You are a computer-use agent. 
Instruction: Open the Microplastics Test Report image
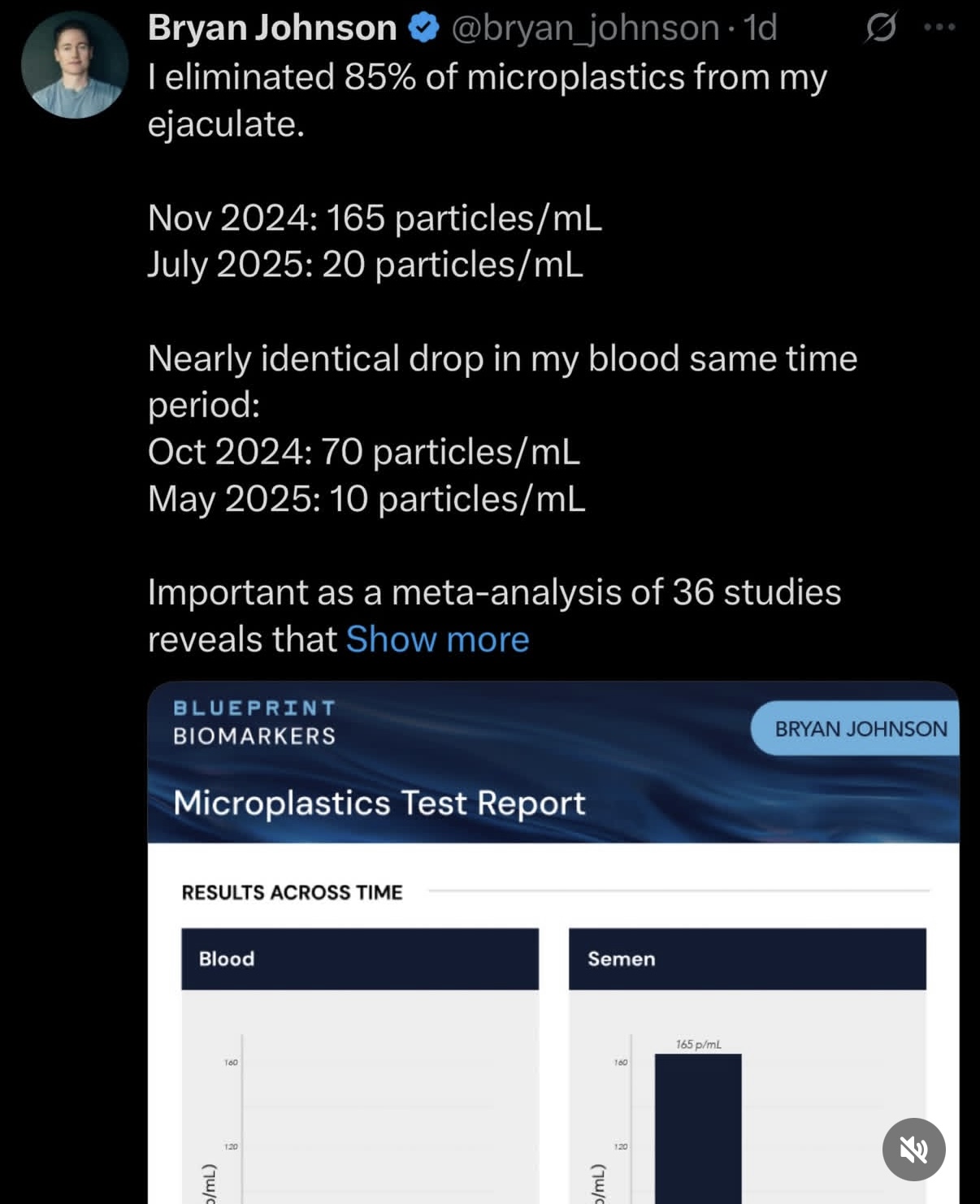(x=553, y=942)
